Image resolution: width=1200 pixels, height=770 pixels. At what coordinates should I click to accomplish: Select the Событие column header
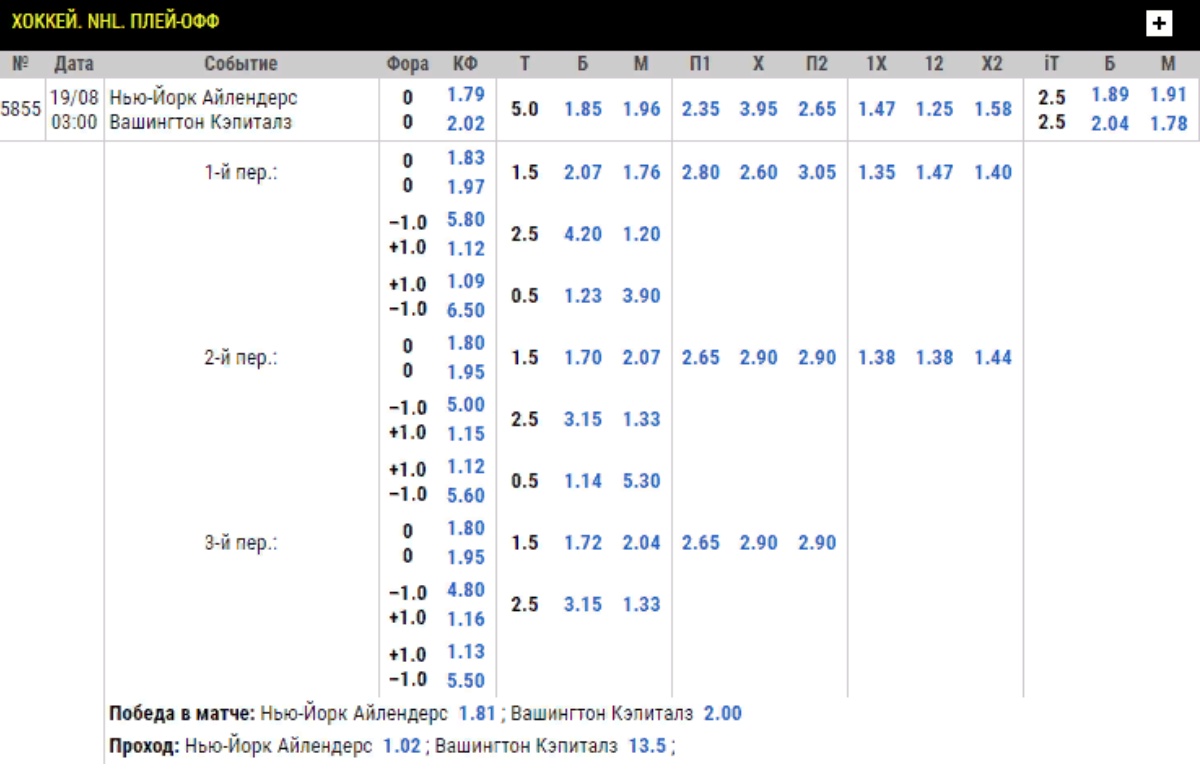[x=241, y=64]
